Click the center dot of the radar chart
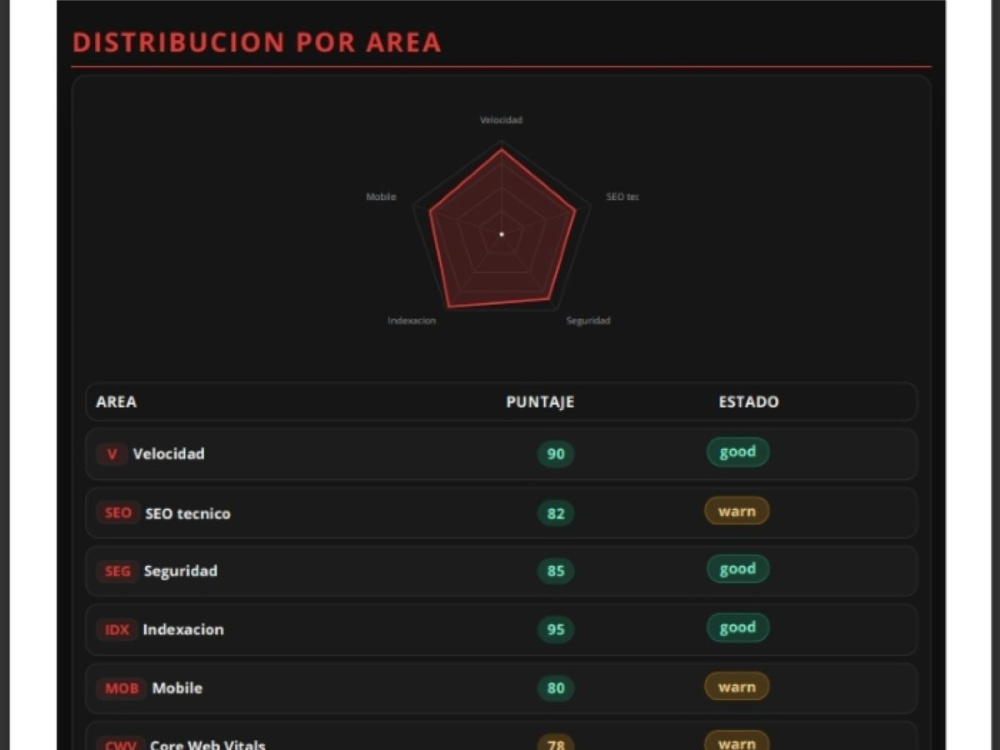 [501, 234]
